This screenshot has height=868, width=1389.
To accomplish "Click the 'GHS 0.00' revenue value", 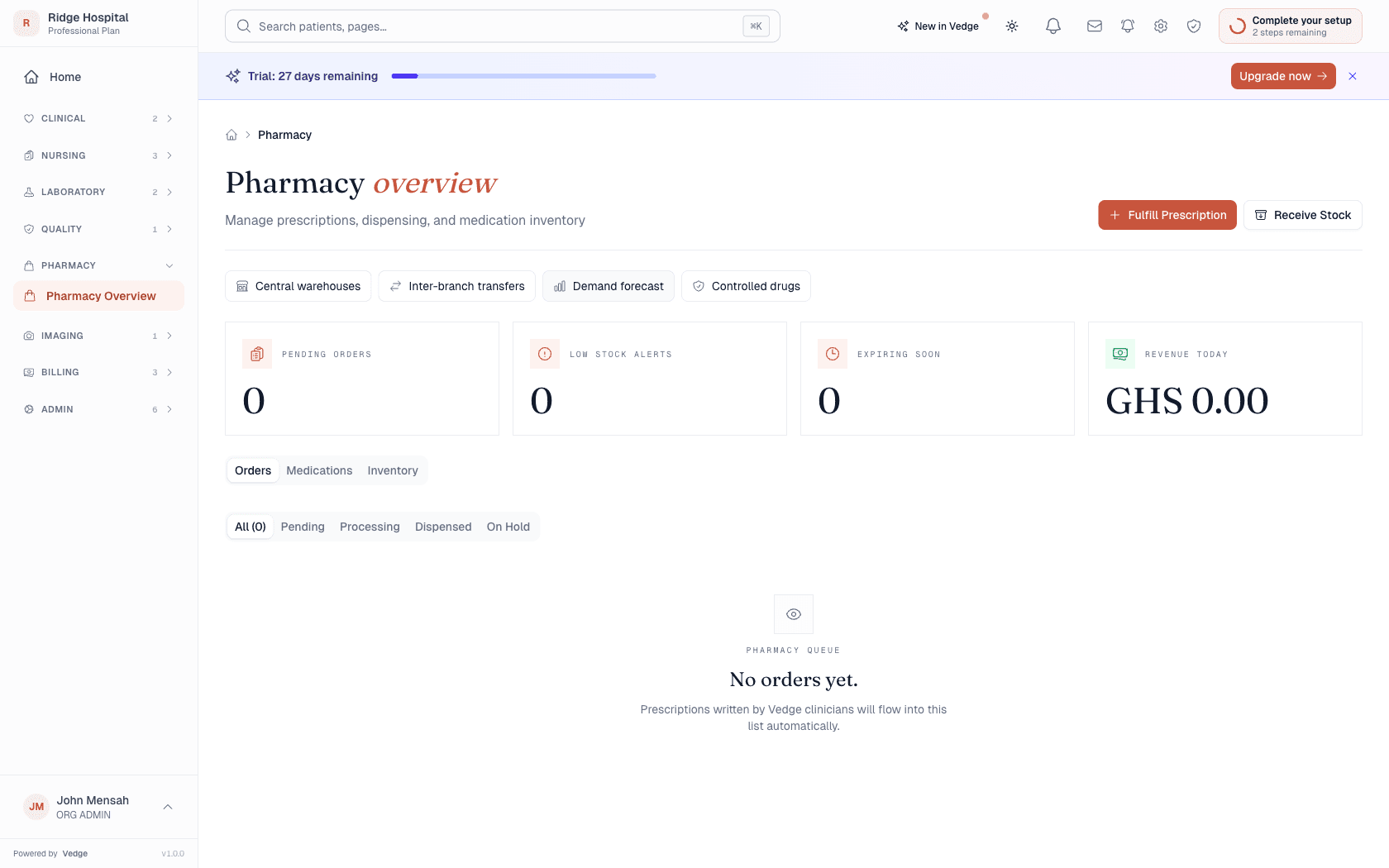I will [x=1187, y=401].
